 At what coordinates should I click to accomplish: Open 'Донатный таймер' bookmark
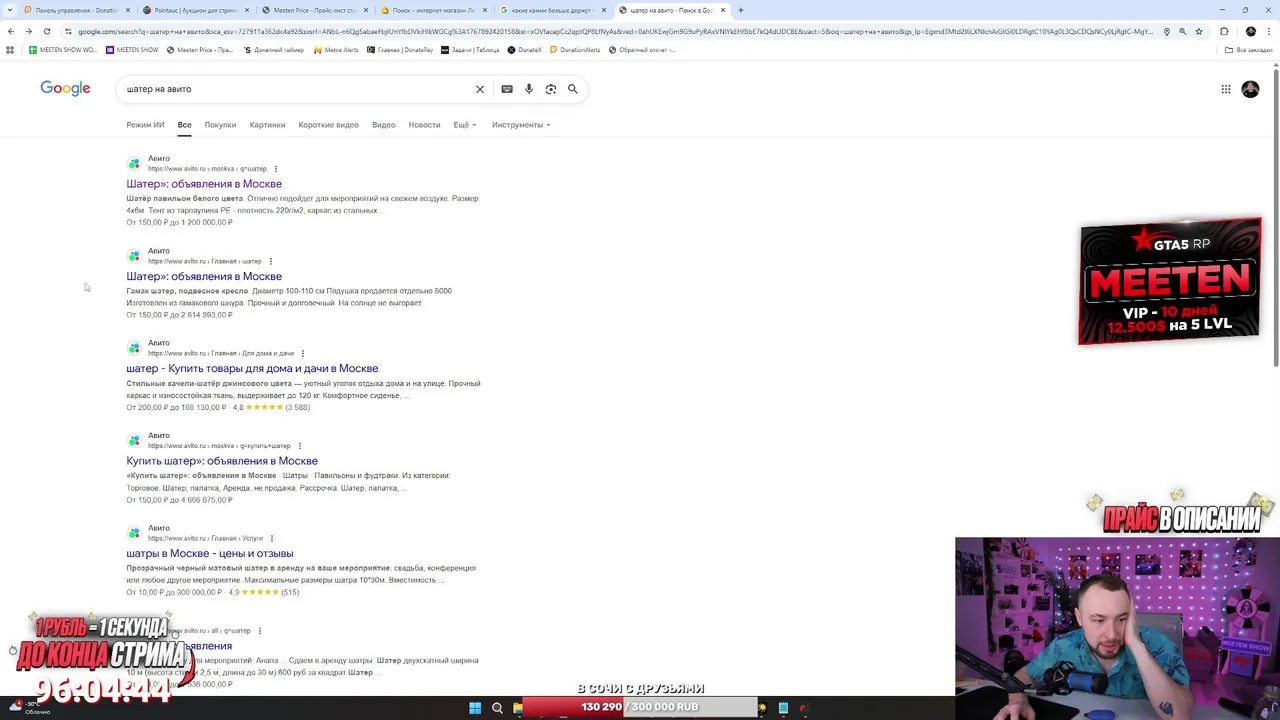273,50
